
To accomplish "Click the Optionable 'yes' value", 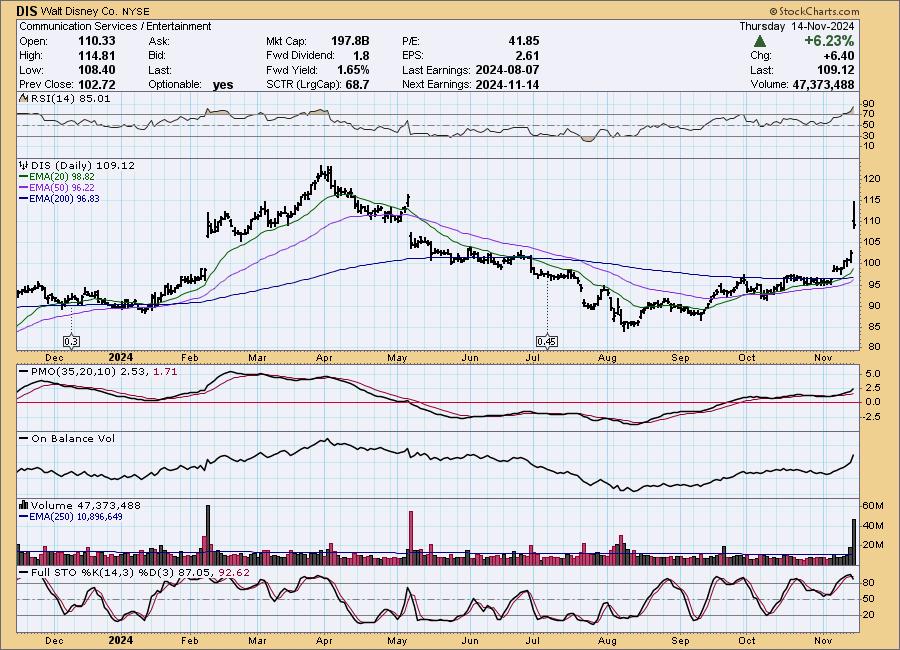I will 223,85.
